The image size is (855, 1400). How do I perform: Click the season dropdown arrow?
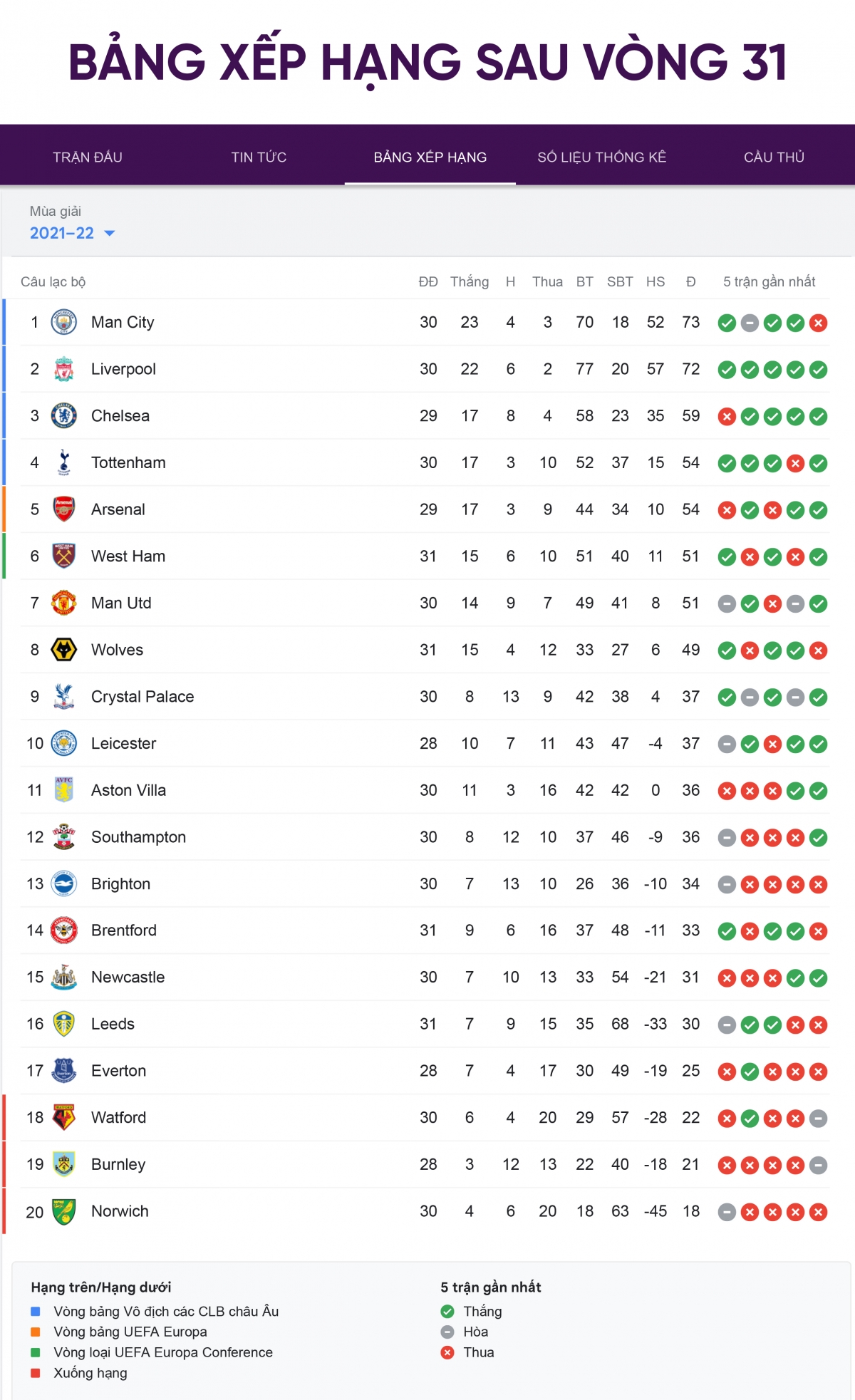[110, 233]
